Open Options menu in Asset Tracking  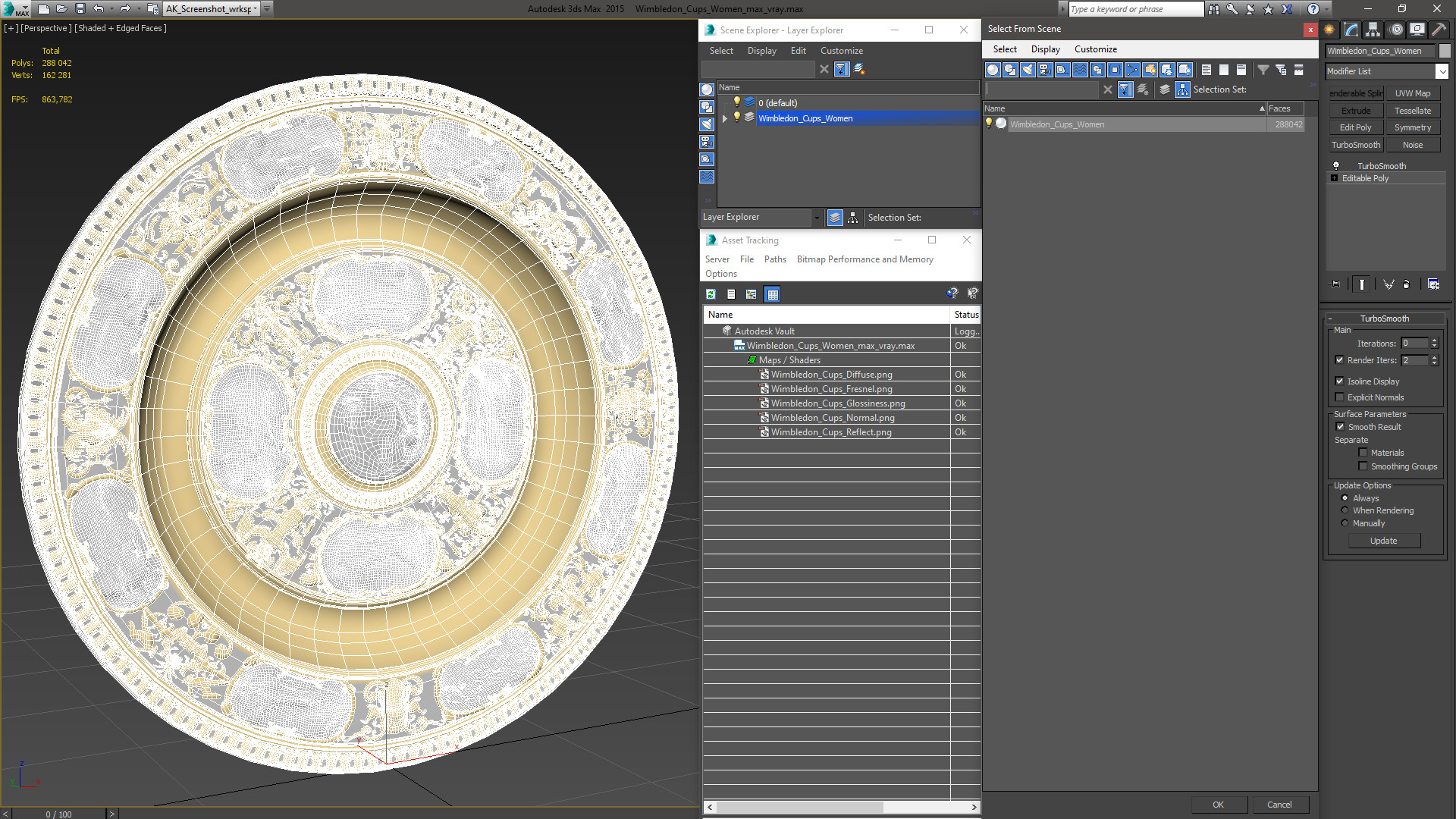coord(721,274)
